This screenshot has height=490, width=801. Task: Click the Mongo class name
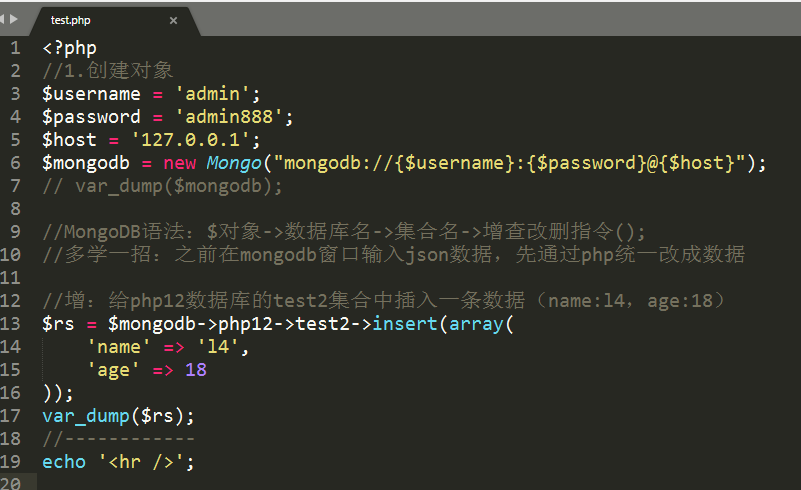point(230,163)
